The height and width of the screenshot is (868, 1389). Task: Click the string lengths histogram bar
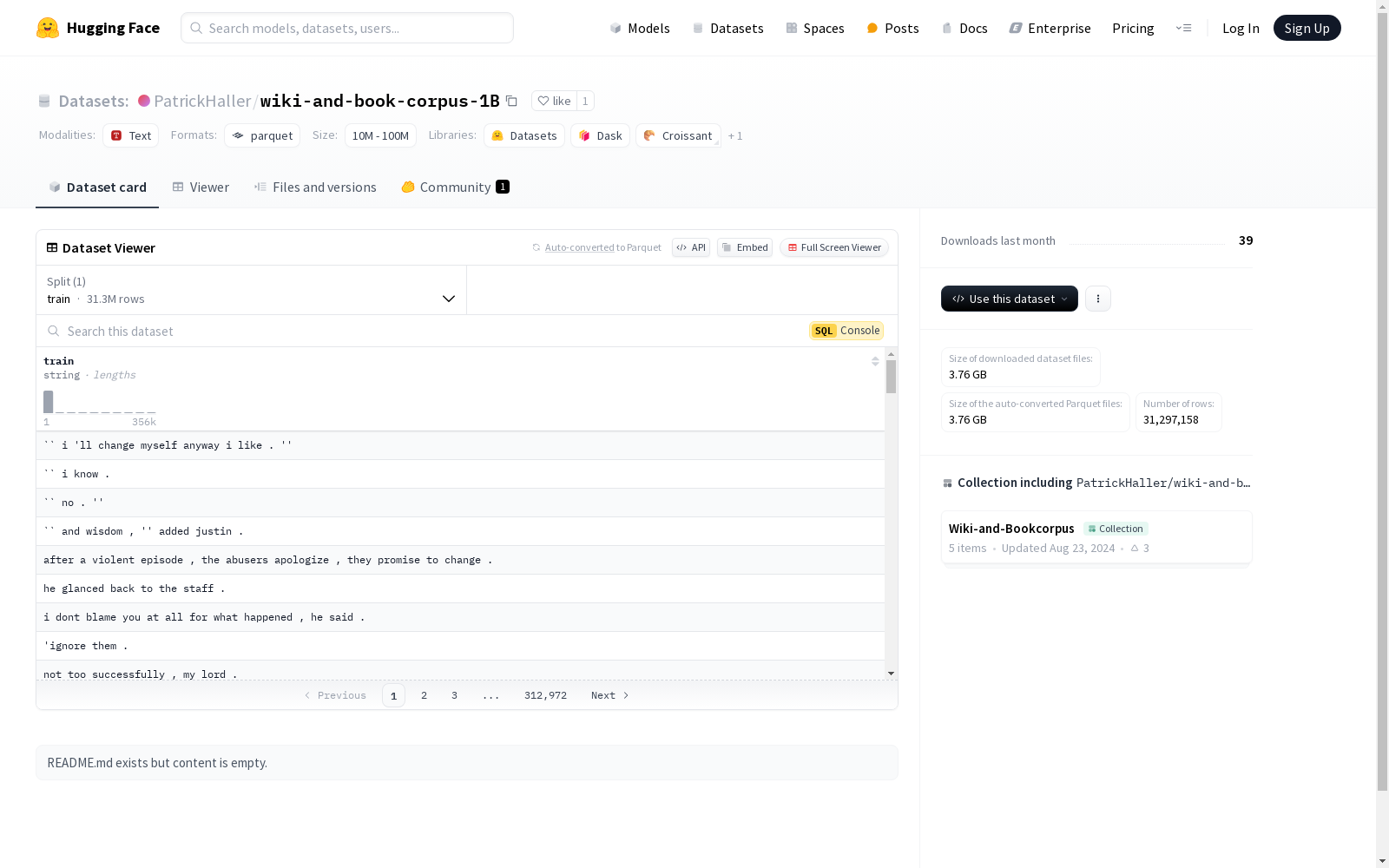tap(49, 402)
